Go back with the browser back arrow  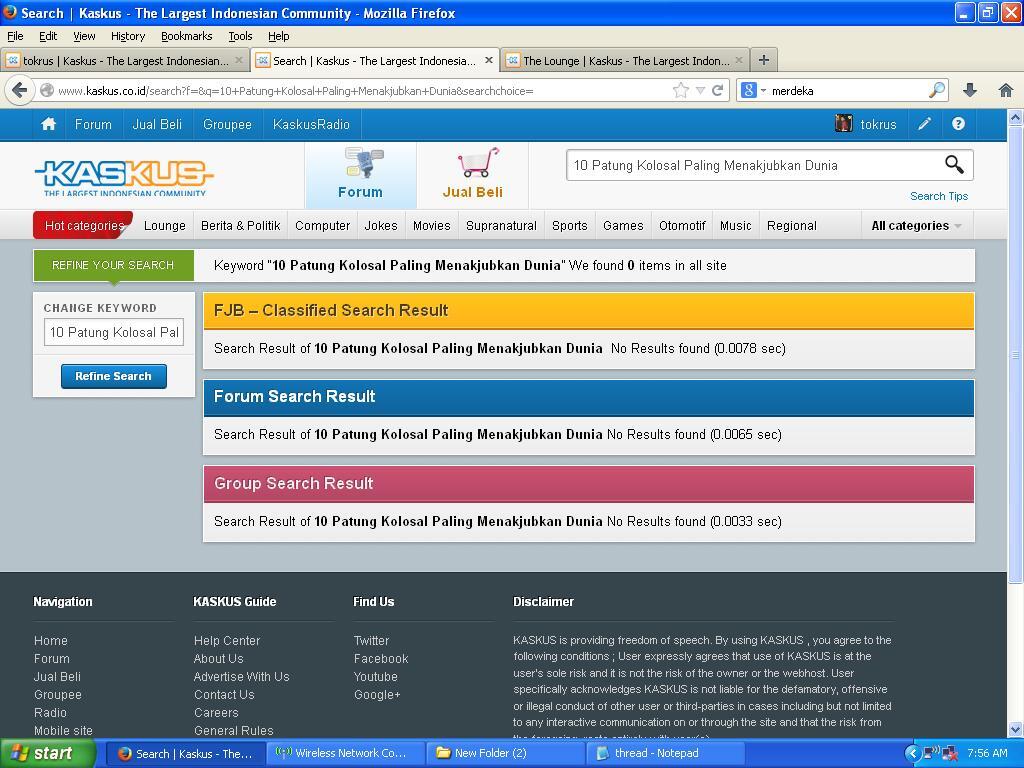(x=20, y=90)
